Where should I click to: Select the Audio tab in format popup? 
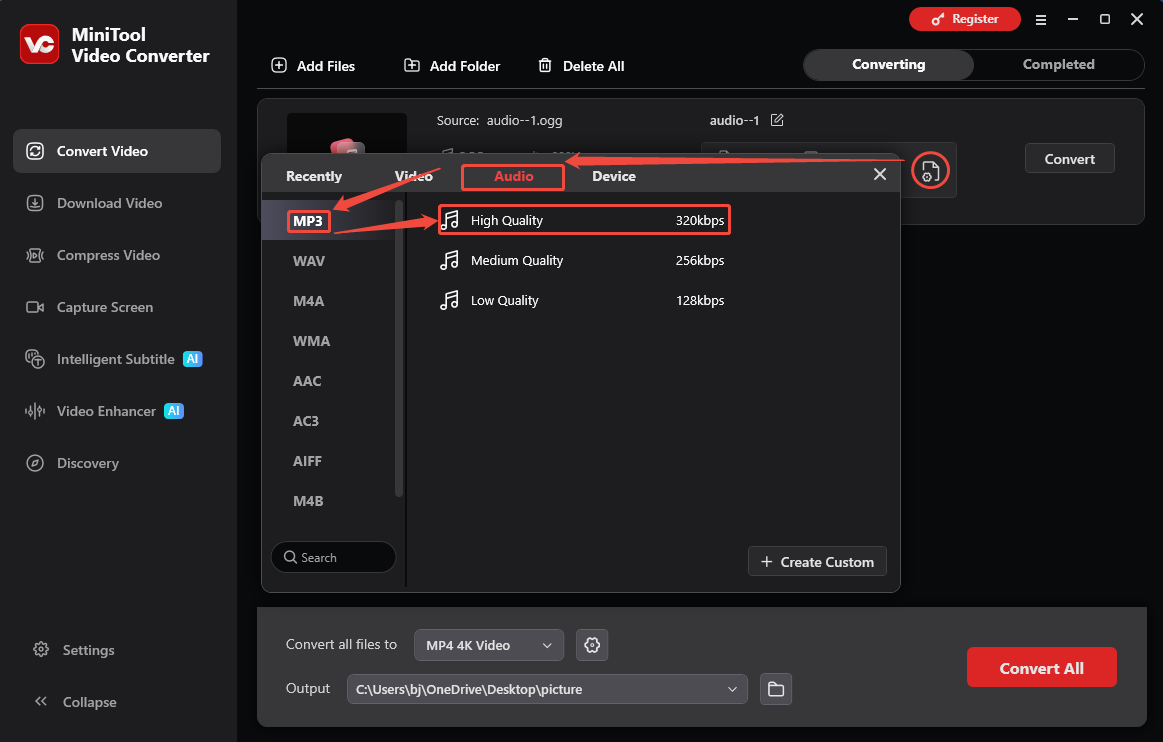tap(513, 176)
